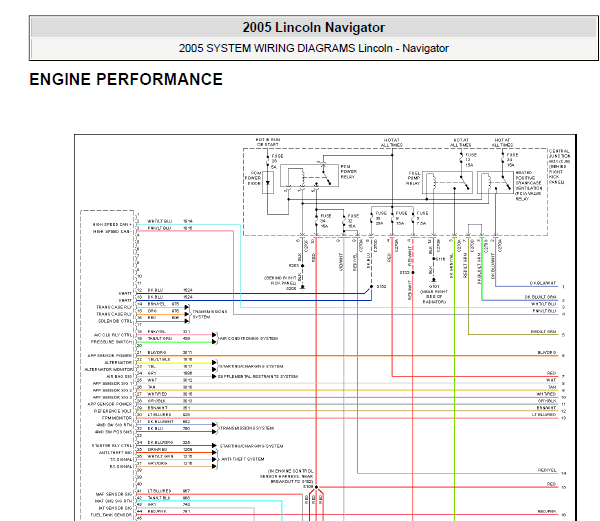Select the '2005 SYSTEM WIRING DIAGRAMS Lincoln - Navigator' subtitle
This screenshot has height=521, width=600.
click(x=313, y=48)
